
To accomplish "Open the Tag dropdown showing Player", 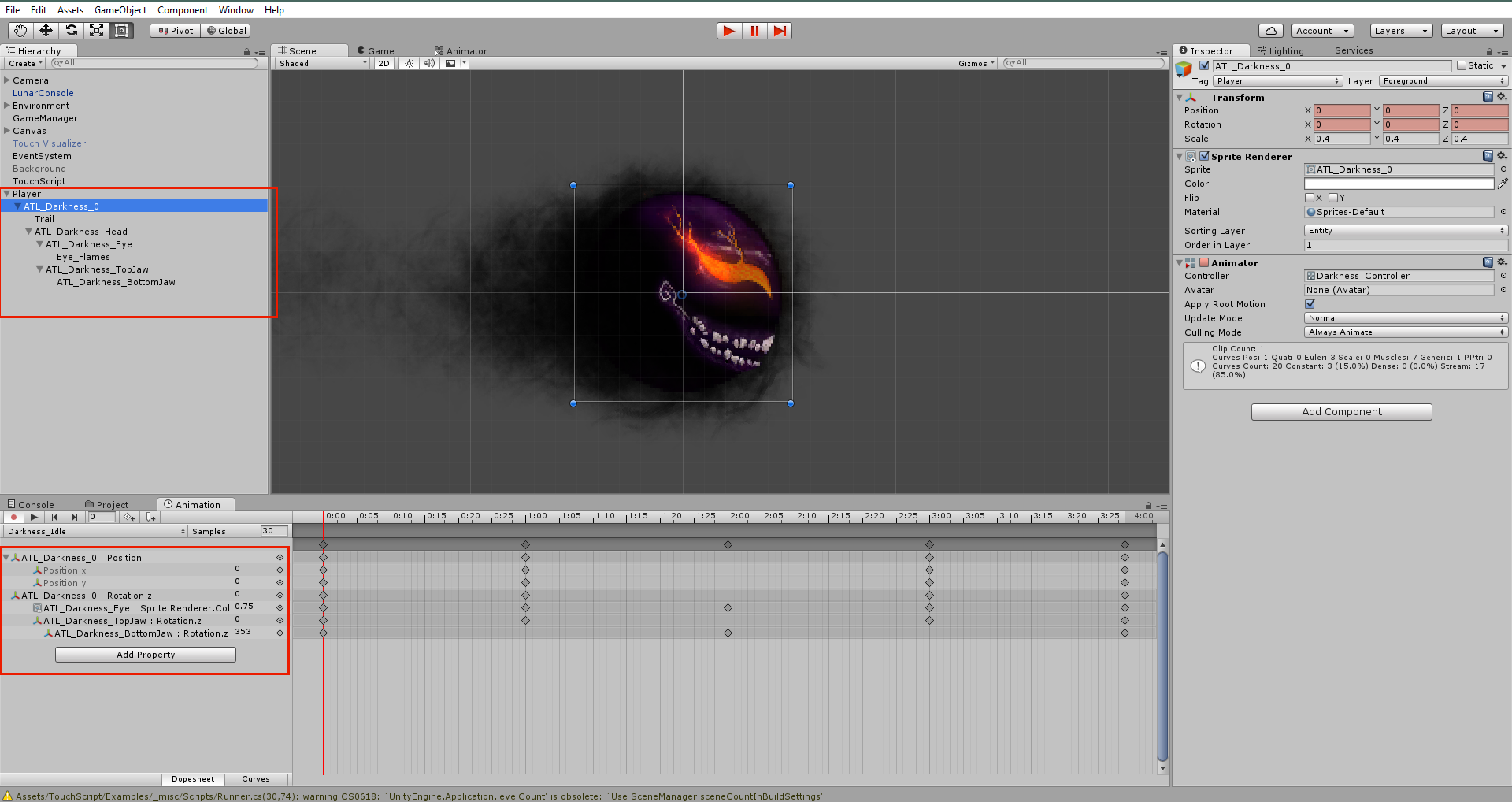I will click(x=1277, y=81).
